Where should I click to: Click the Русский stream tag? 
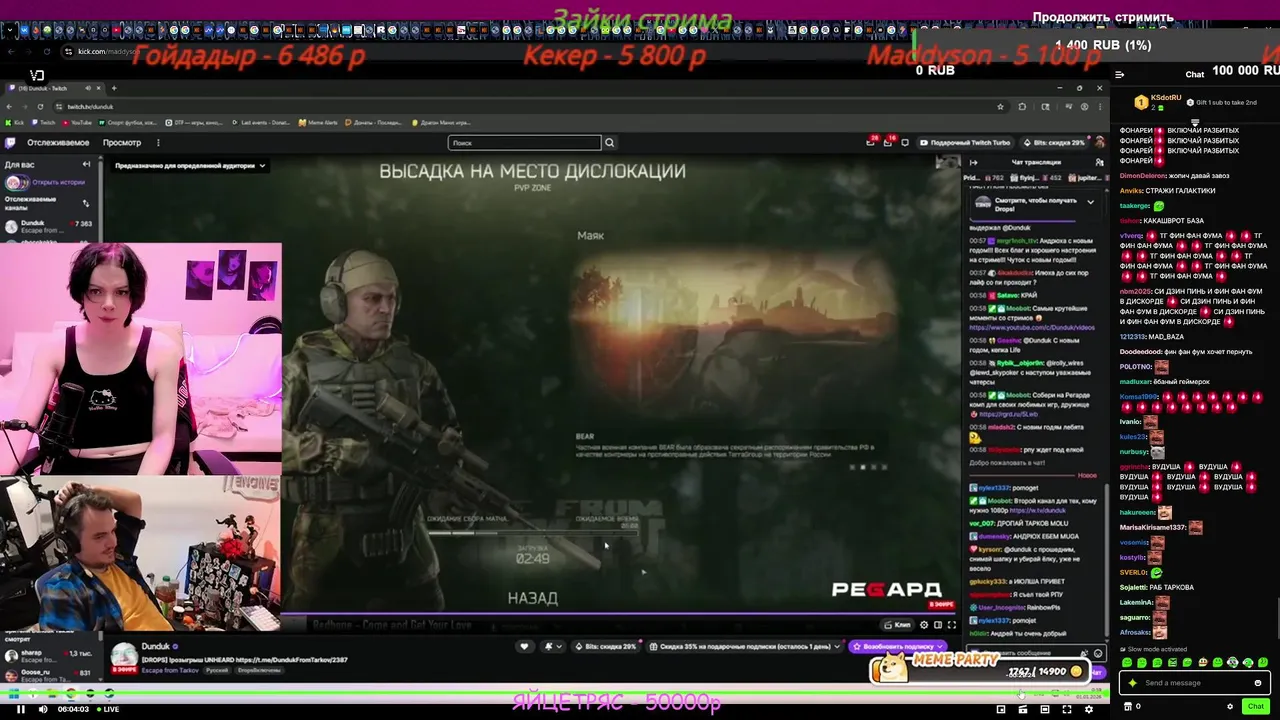coord(217,670)
